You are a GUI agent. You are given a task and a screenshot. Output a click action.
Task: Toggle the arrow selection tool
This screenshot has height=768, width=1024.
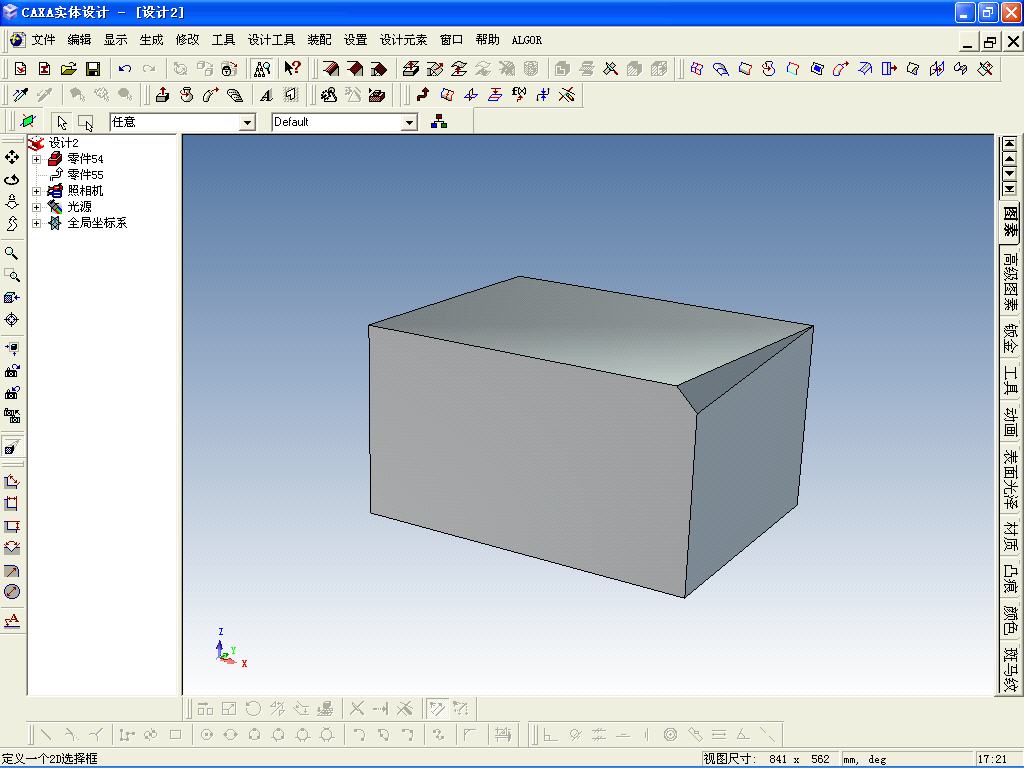(62, 122)
